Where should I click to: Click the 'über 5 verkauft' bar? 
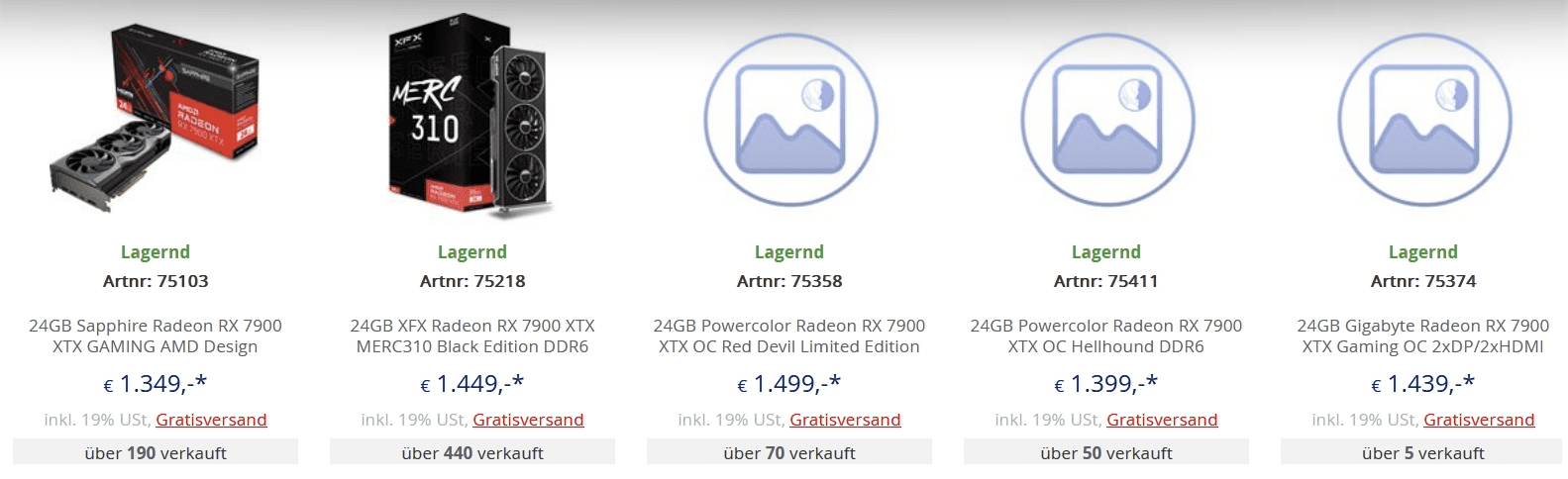click(x=1423, y=453)
